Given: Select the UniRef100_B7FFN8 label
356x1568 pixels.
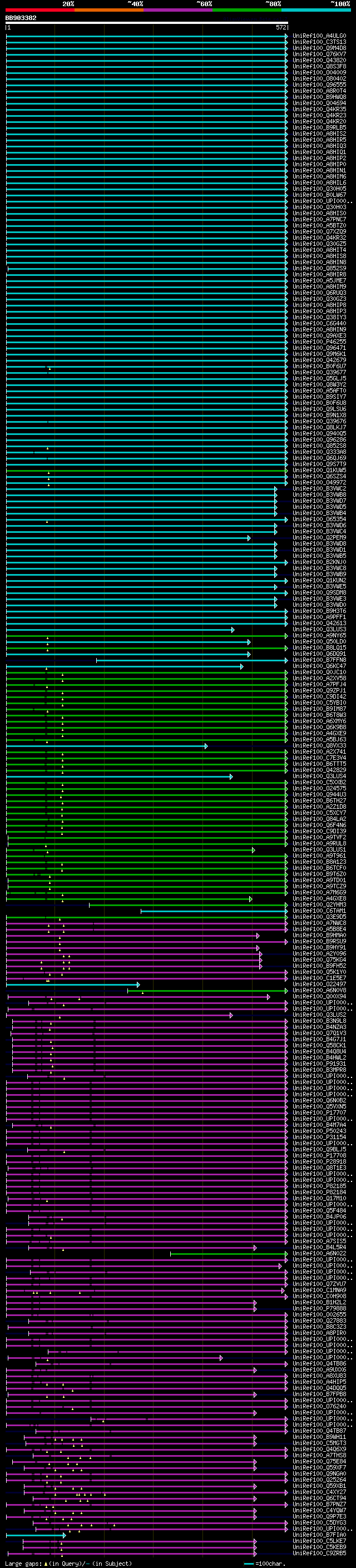Looking at the screenshot, I should (x=319, y=660).
